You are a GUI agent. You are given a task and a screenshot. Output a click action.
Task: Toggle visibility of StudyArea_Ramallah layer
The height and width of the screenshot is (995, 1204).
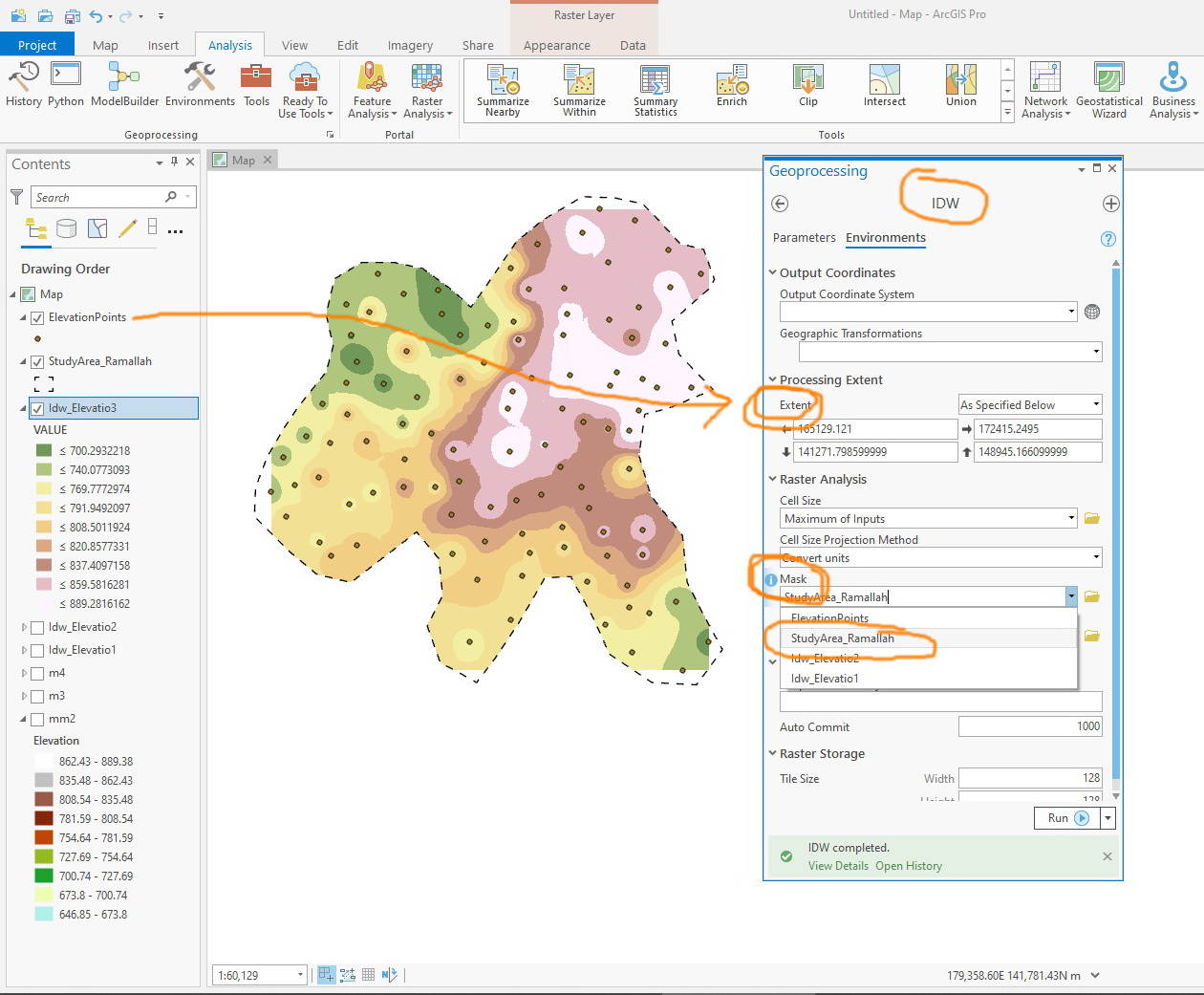(37, 362)
